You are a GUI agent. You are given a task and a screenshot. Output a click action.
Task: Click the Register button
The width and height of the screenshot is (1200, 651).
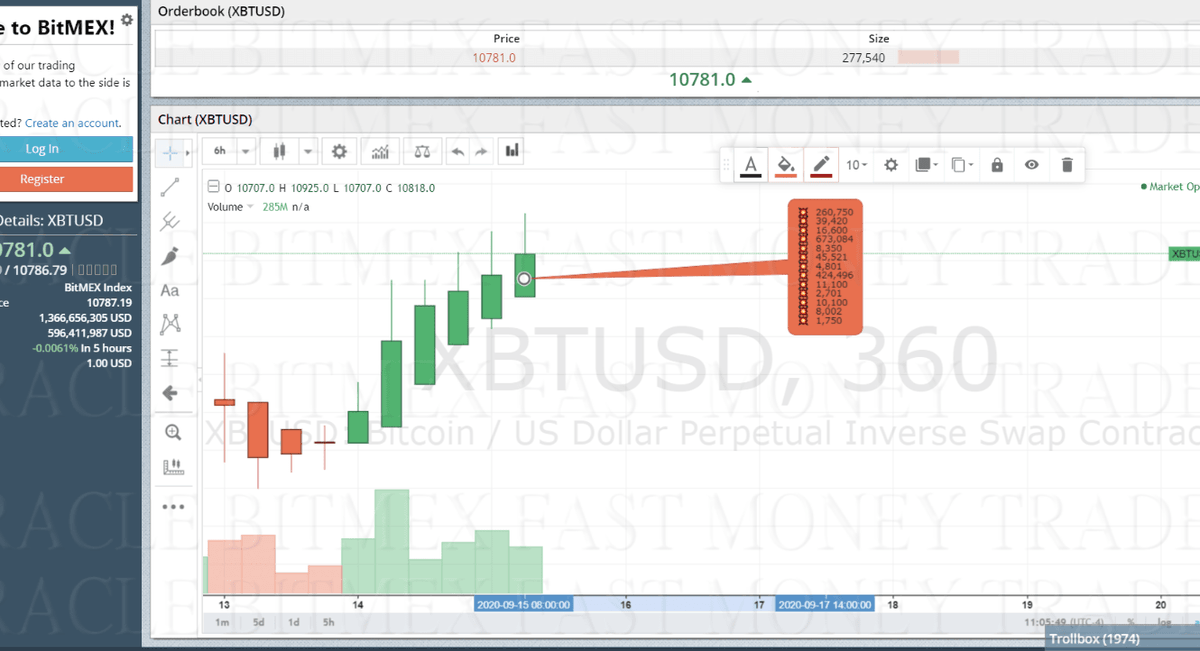[x=66, y=179]
